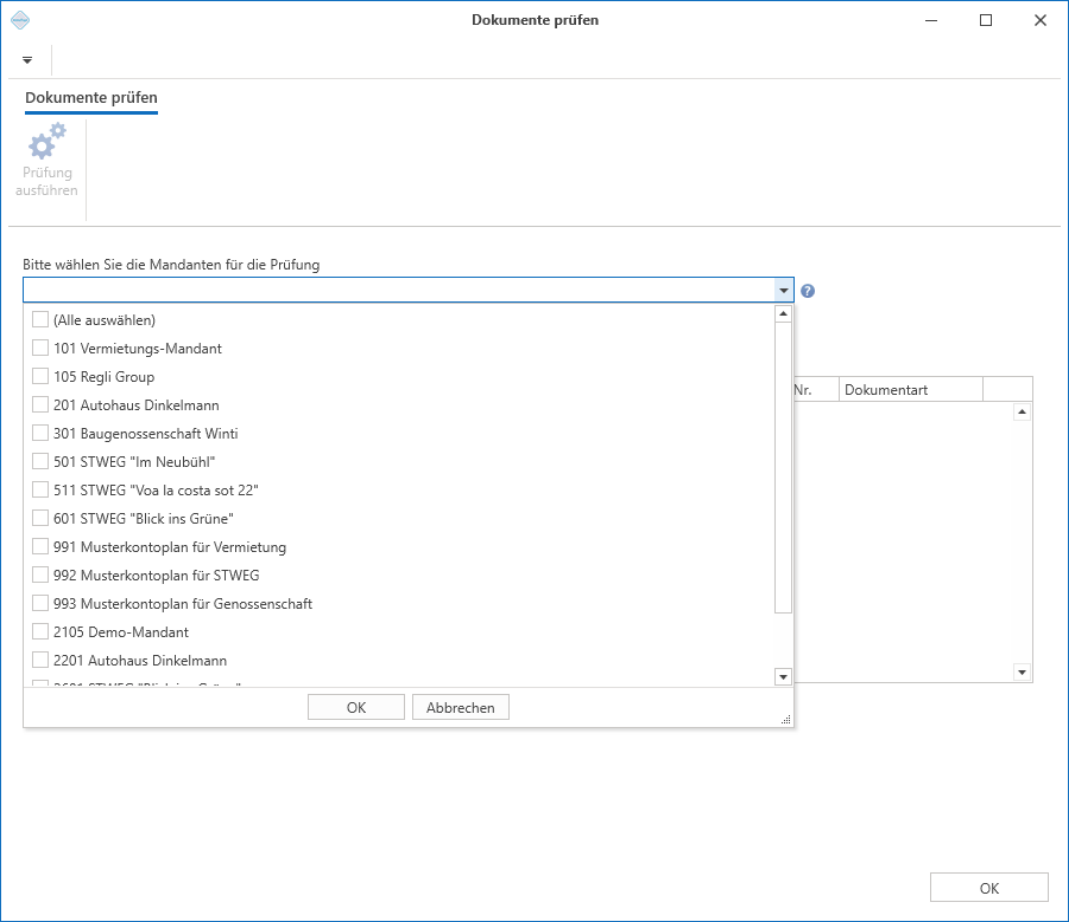Switch to the Dokumente prüfen ribbon tab

(91, 98)
